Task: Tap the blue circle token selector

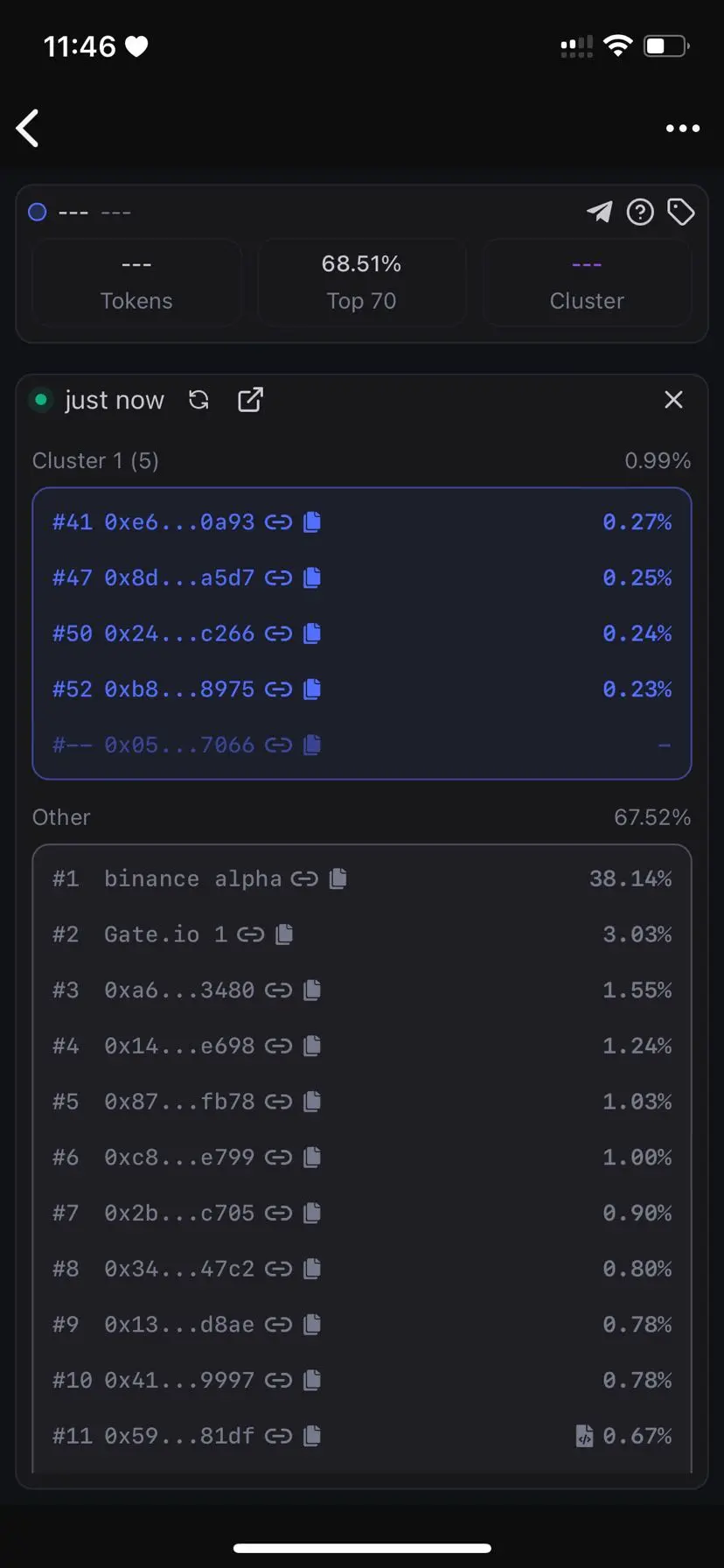Action: 38,212
